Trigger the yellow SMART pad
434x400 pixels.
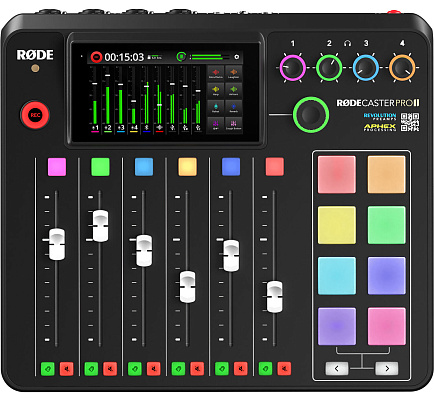point(337,225)
